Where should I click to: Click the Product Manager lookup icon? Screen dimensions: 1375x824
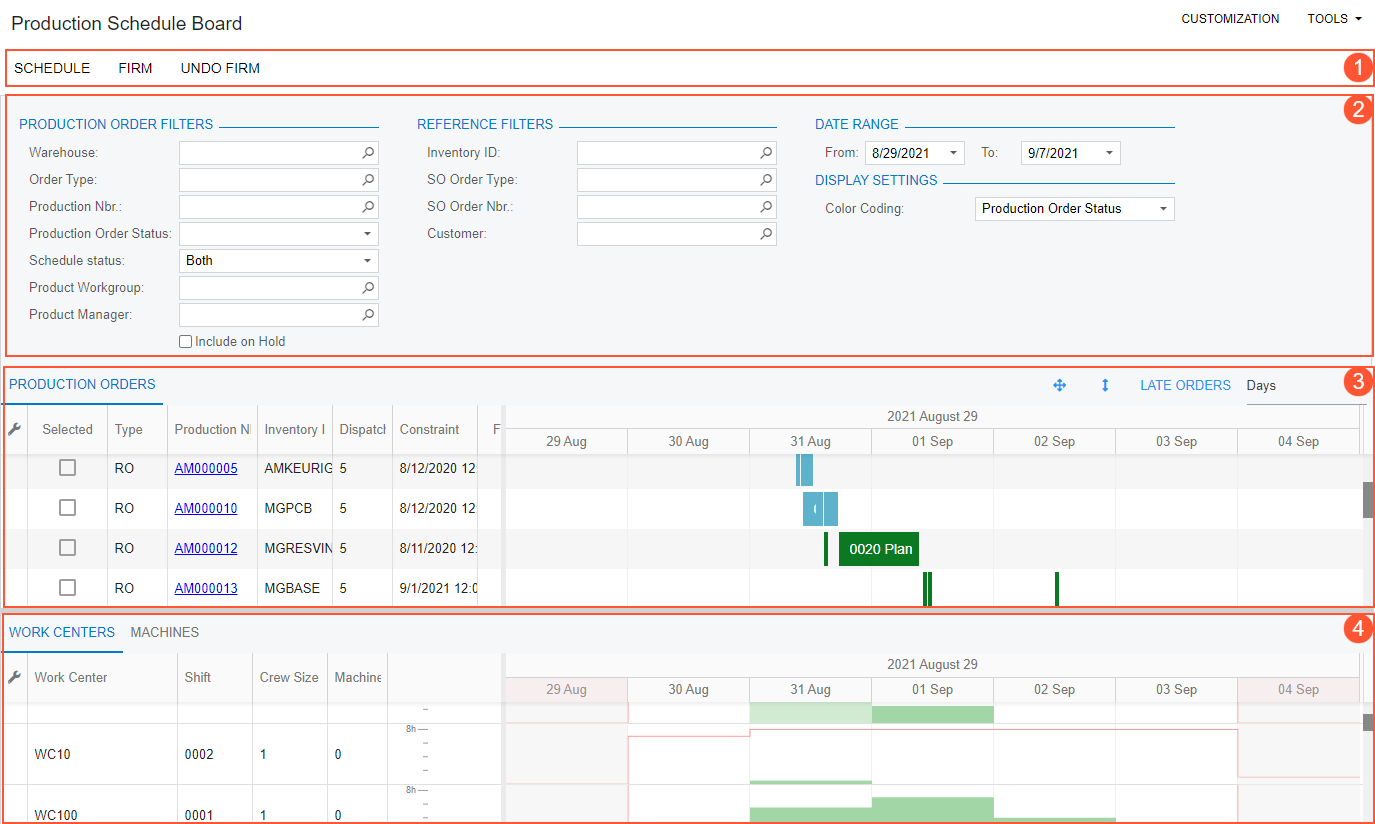click(x=368, y=315)
